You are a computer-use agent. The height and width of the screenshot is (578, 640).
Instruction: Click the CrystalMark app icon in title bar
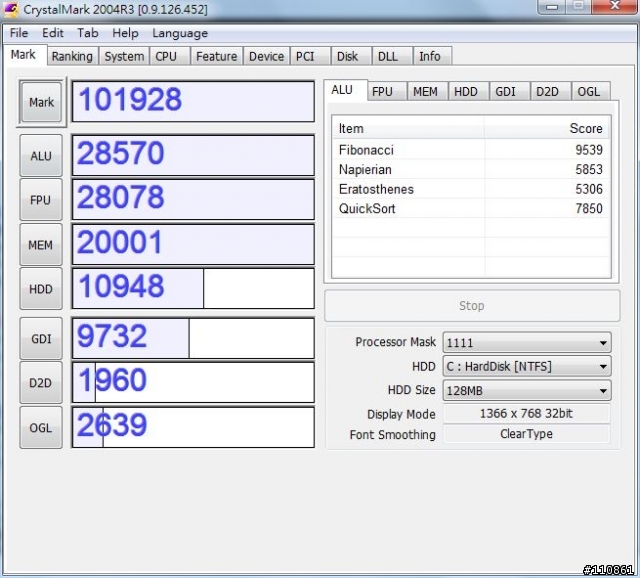[x=10, y=9]
